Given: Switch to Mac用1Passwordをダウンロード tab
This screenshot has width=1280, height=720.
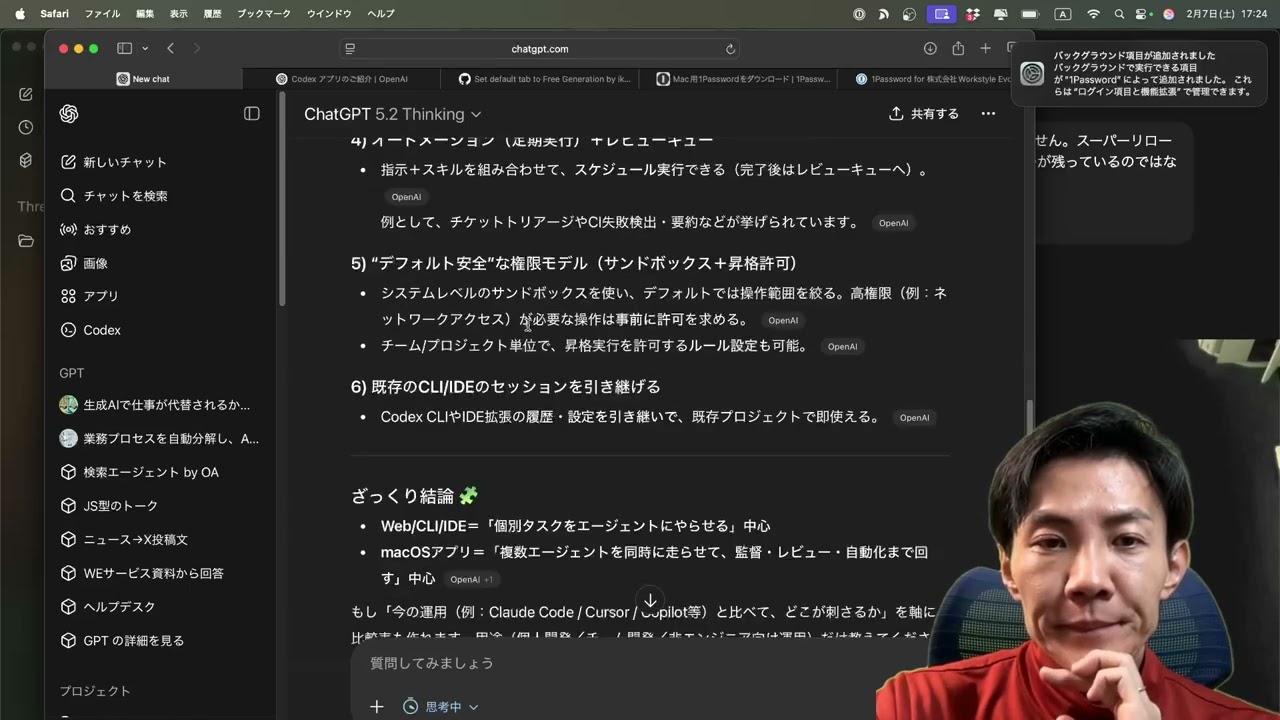Looking at the screenshot, I should pyautogui.click(x=743, y=79).
